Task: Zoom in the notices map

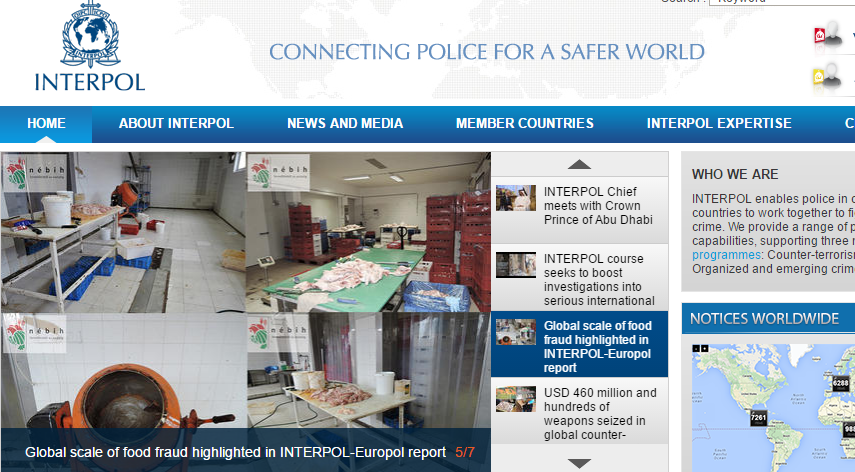Action: pyautogui.click(x=705, y=348)
